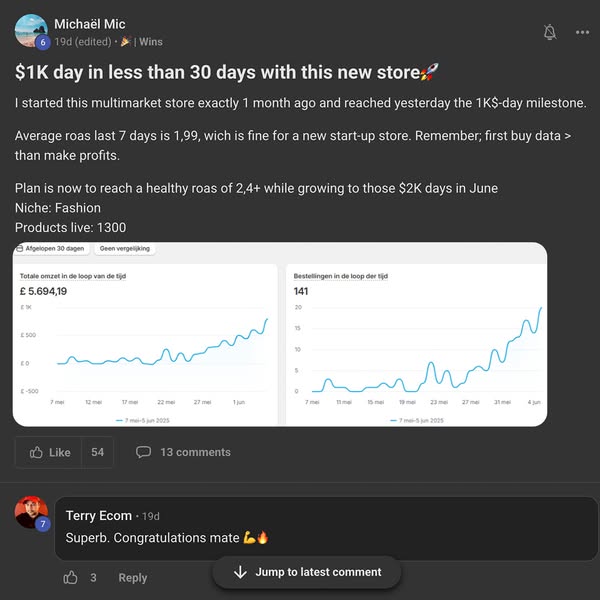This screenshot has width=600, height=600.
Task: Open Terry Ecom's profile name
Action: tap(98, 516)
